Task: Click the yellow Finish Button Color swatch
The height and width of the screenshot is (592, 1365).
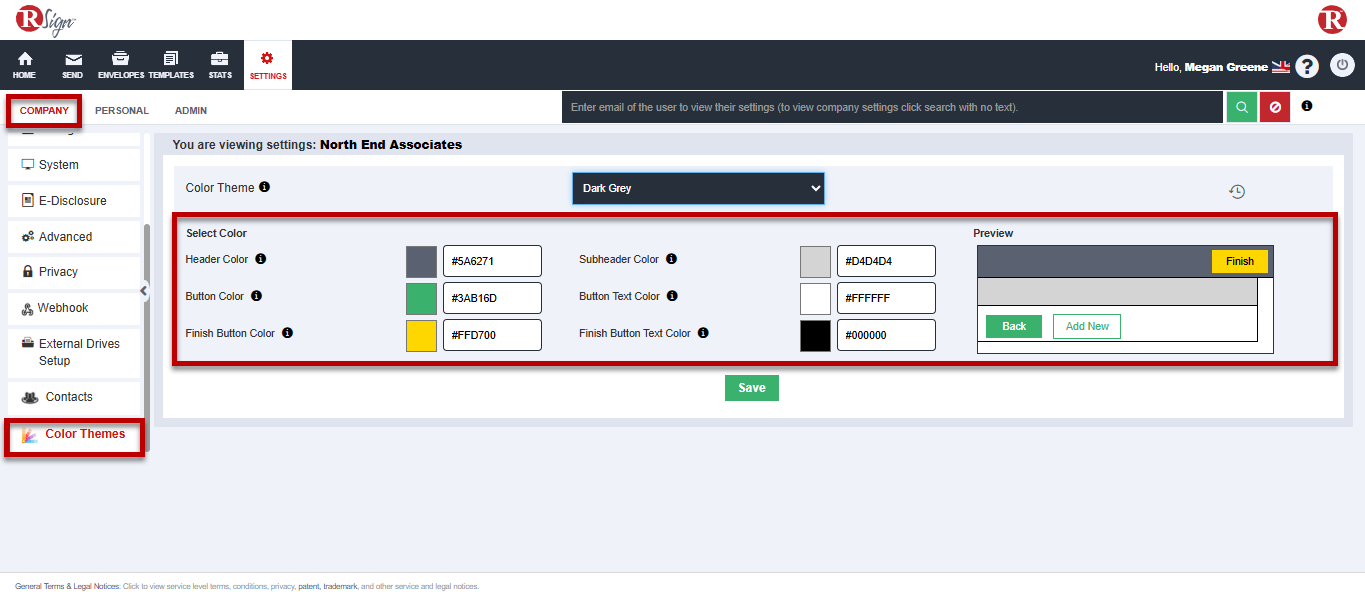Action: (x=421, y=335)
